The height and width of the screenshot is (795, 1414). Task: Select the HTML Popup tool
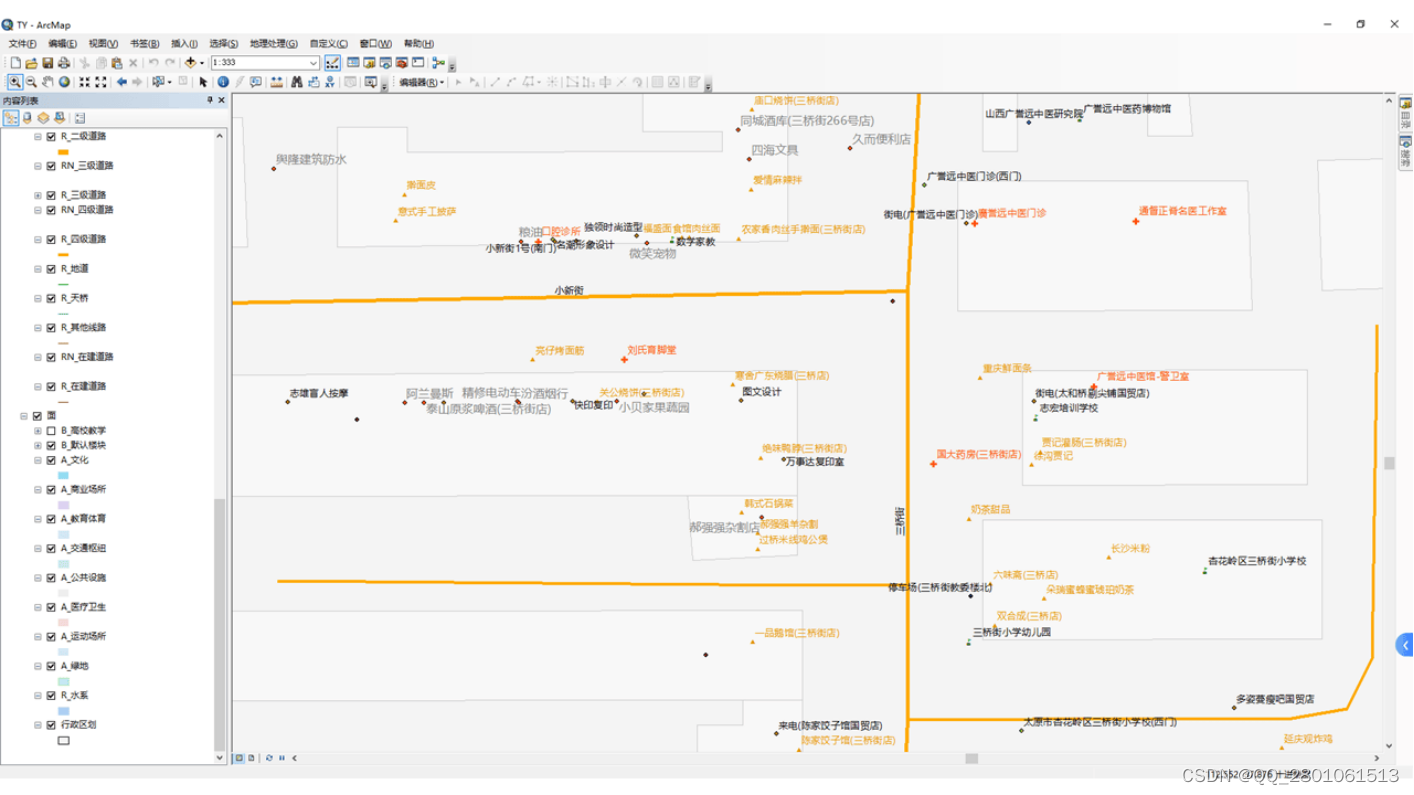[256, 82]
